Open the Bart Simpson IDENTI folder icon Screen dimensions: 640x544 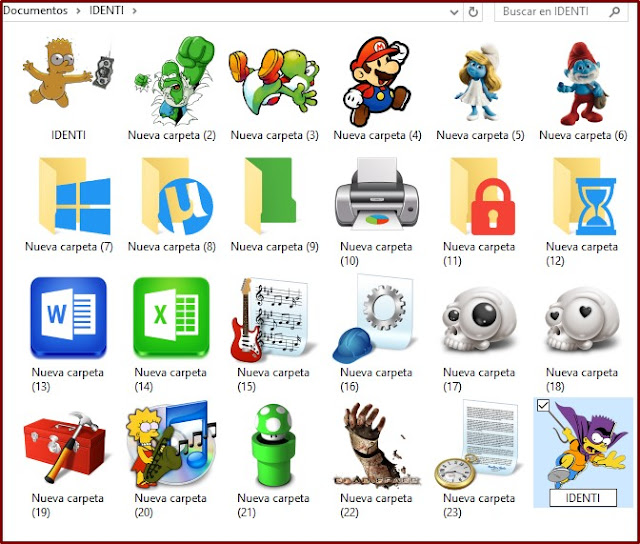click(x=68, y=73)
